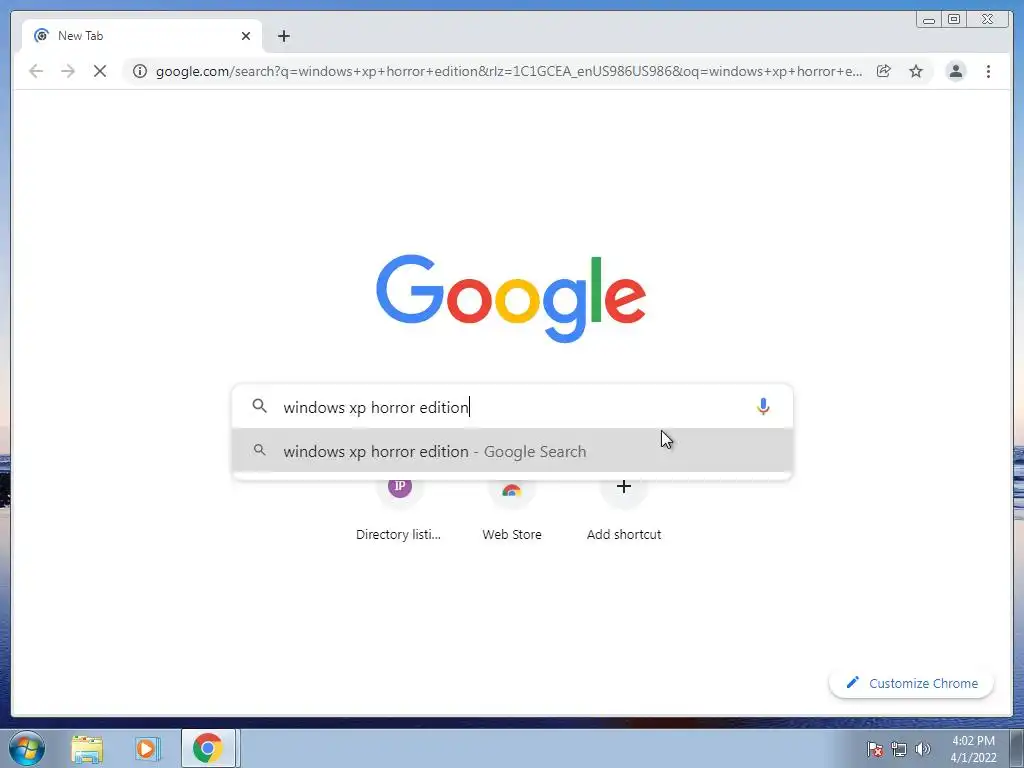This screenshot has height=768, width=1024.
Task: Close the Chrome window
Action: [x=989, y=20]
